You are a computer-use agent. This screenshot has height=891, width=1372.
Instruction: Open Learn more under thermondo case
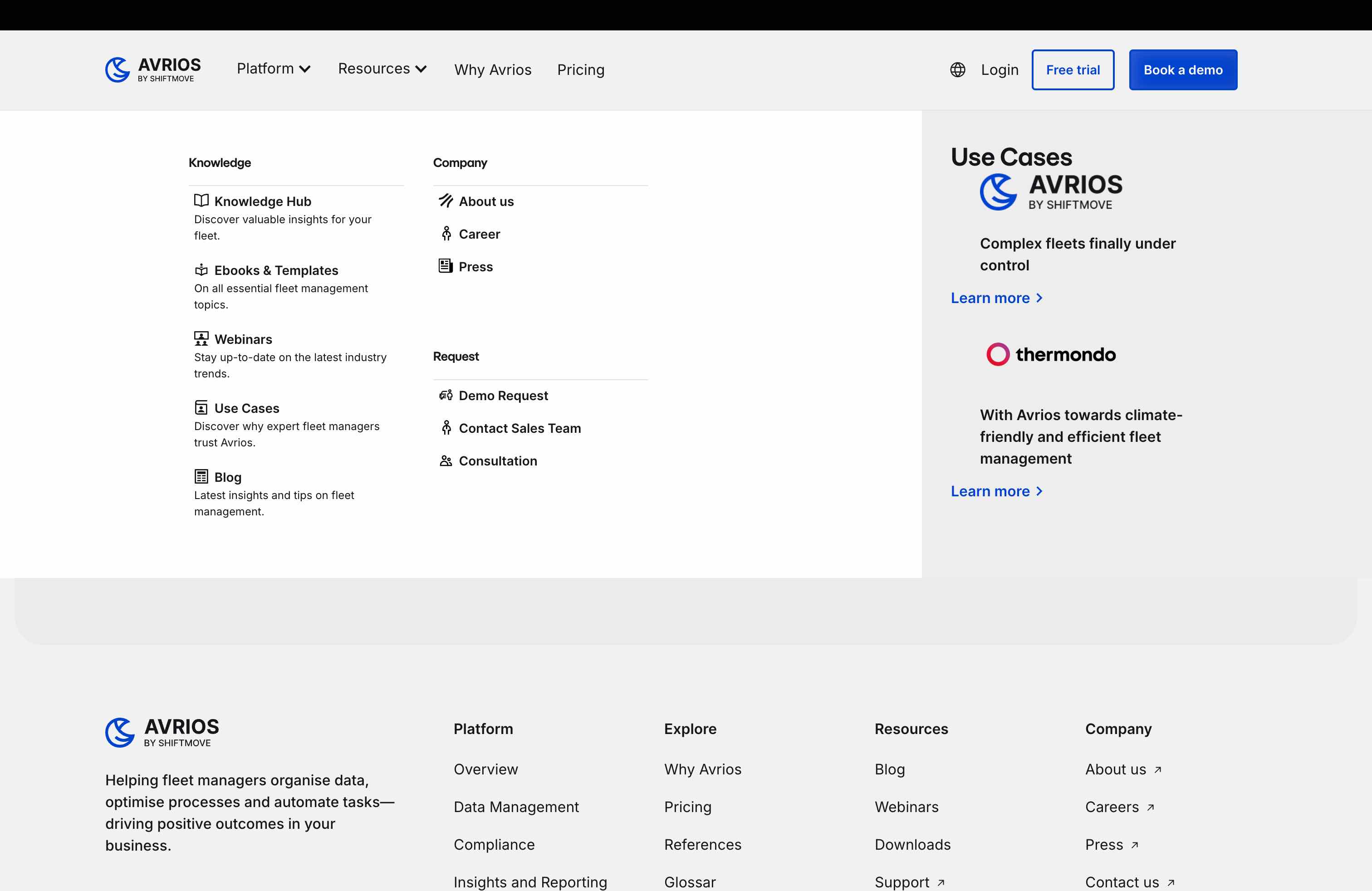[x=996, y=491]
